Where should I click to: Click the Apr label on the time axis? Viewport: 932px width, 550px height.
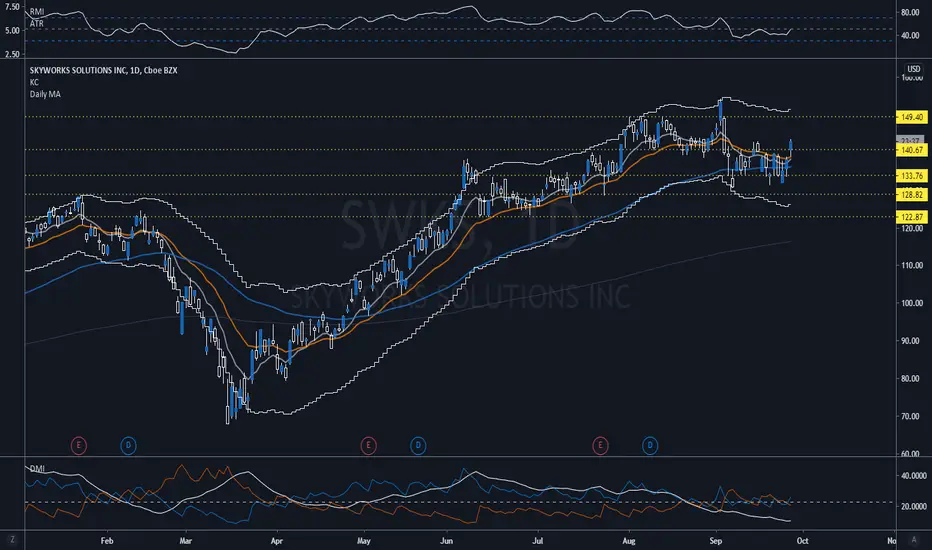[276, 540]
